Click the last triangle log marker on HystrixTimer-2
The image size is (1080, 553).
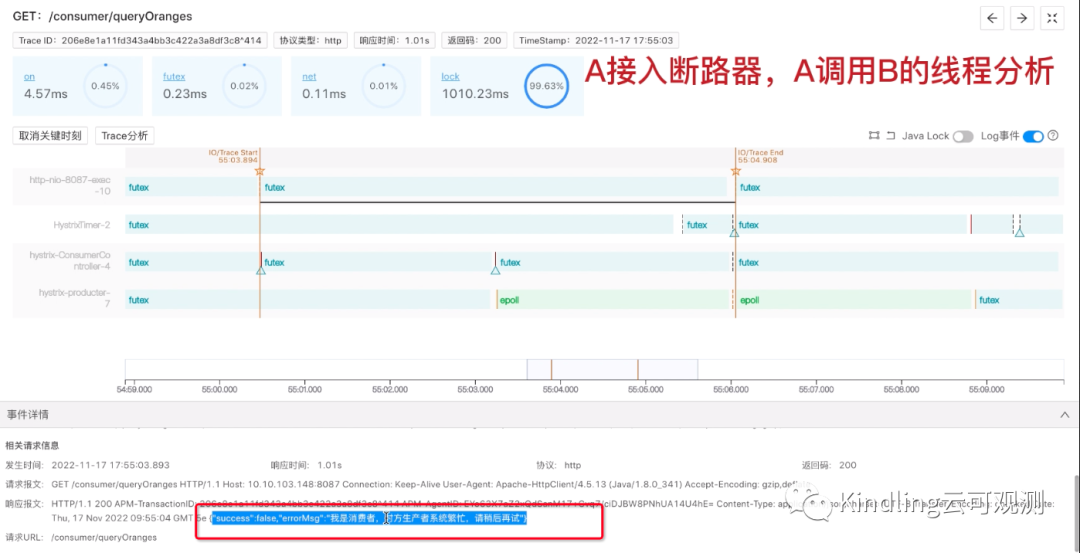pos(1019,233)
